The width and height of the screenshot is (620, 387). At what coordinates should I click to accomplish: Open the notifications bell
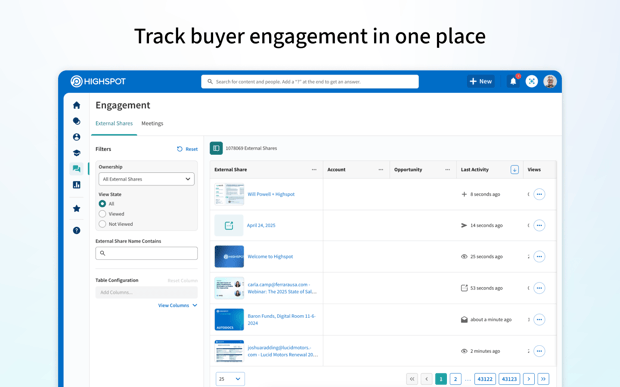point(513,81)
